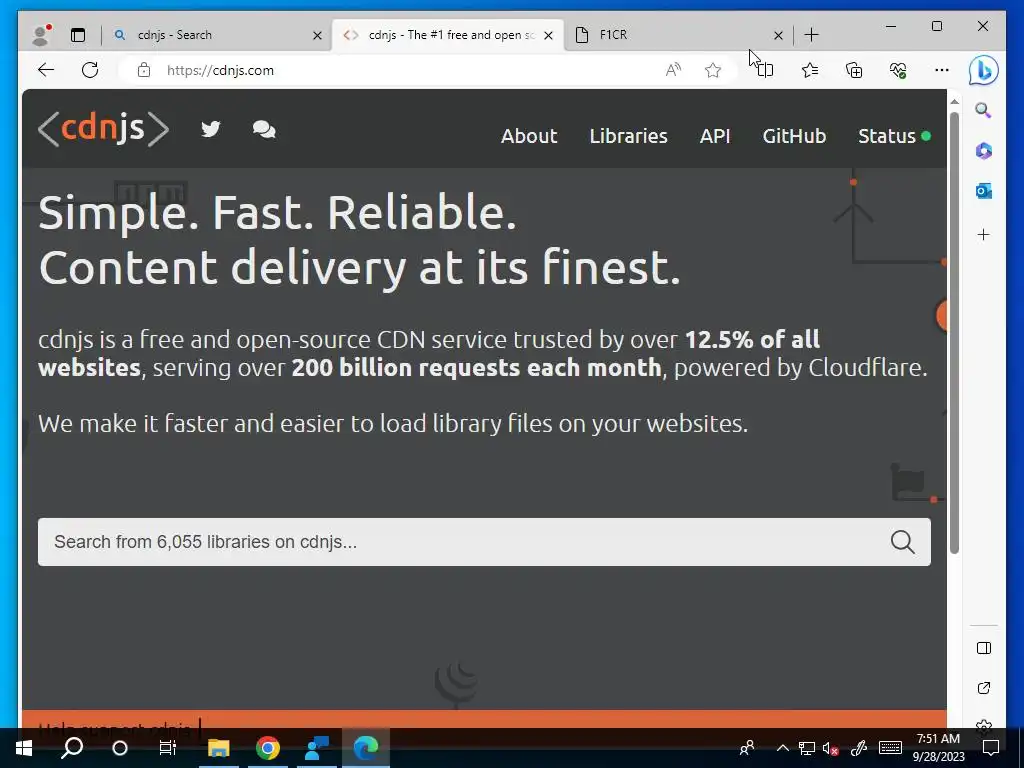Click the muted volume tray icon
This screenshot has height=768, width=1024.
coord(831,748)
